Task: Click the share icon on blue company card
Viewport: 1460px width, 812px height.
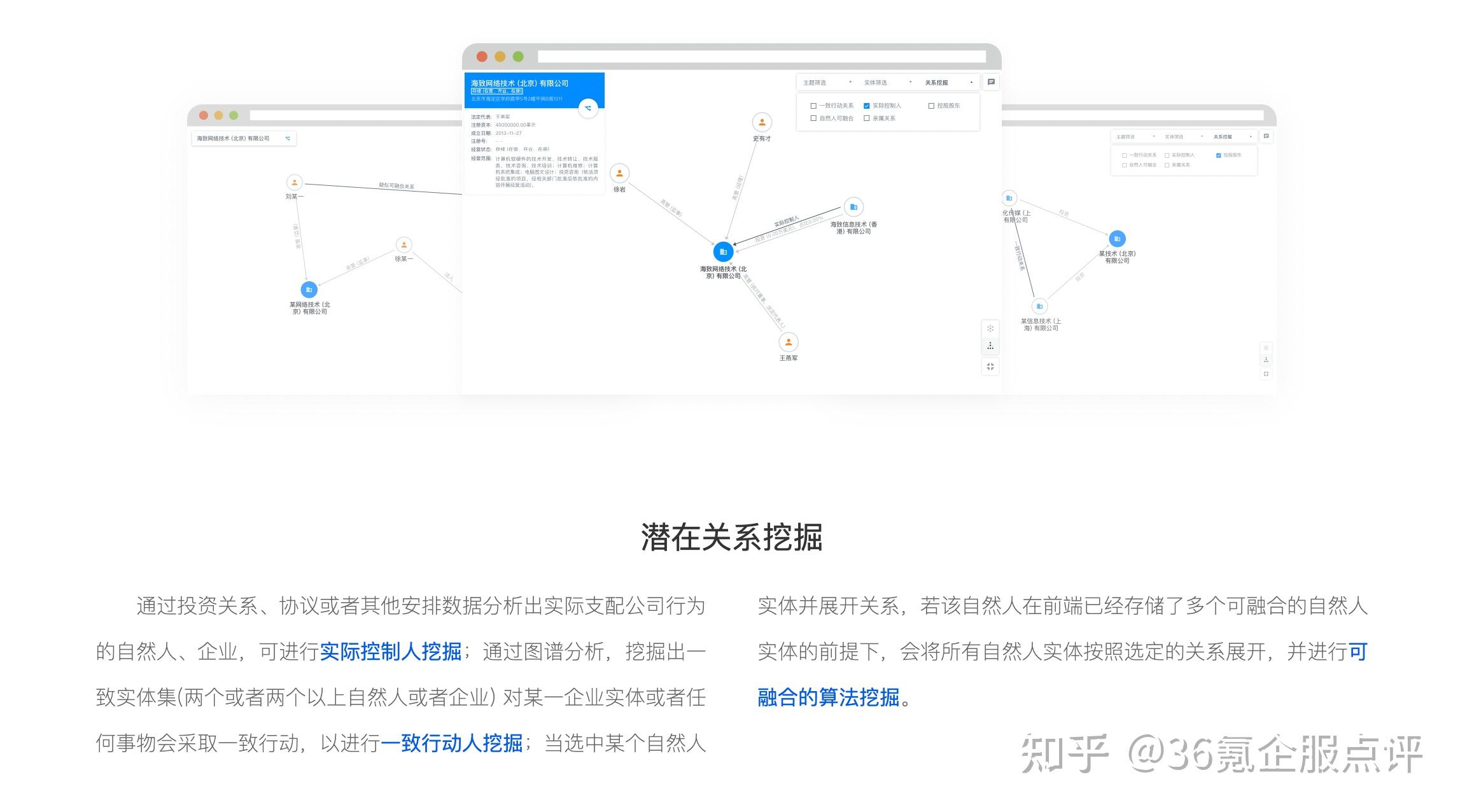Action: click(x=588, y=108)
